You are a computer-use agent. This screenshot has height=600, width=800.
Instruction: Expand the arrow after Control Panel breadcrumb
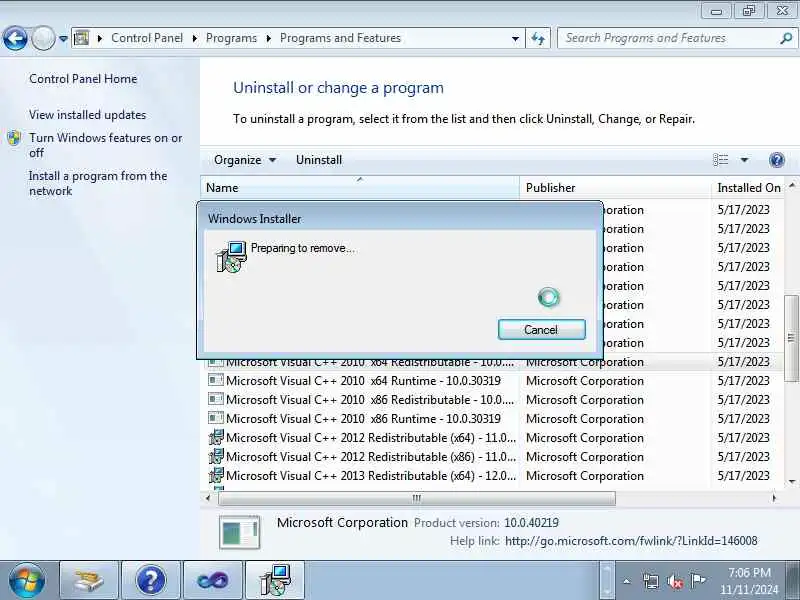pos(194,38)
